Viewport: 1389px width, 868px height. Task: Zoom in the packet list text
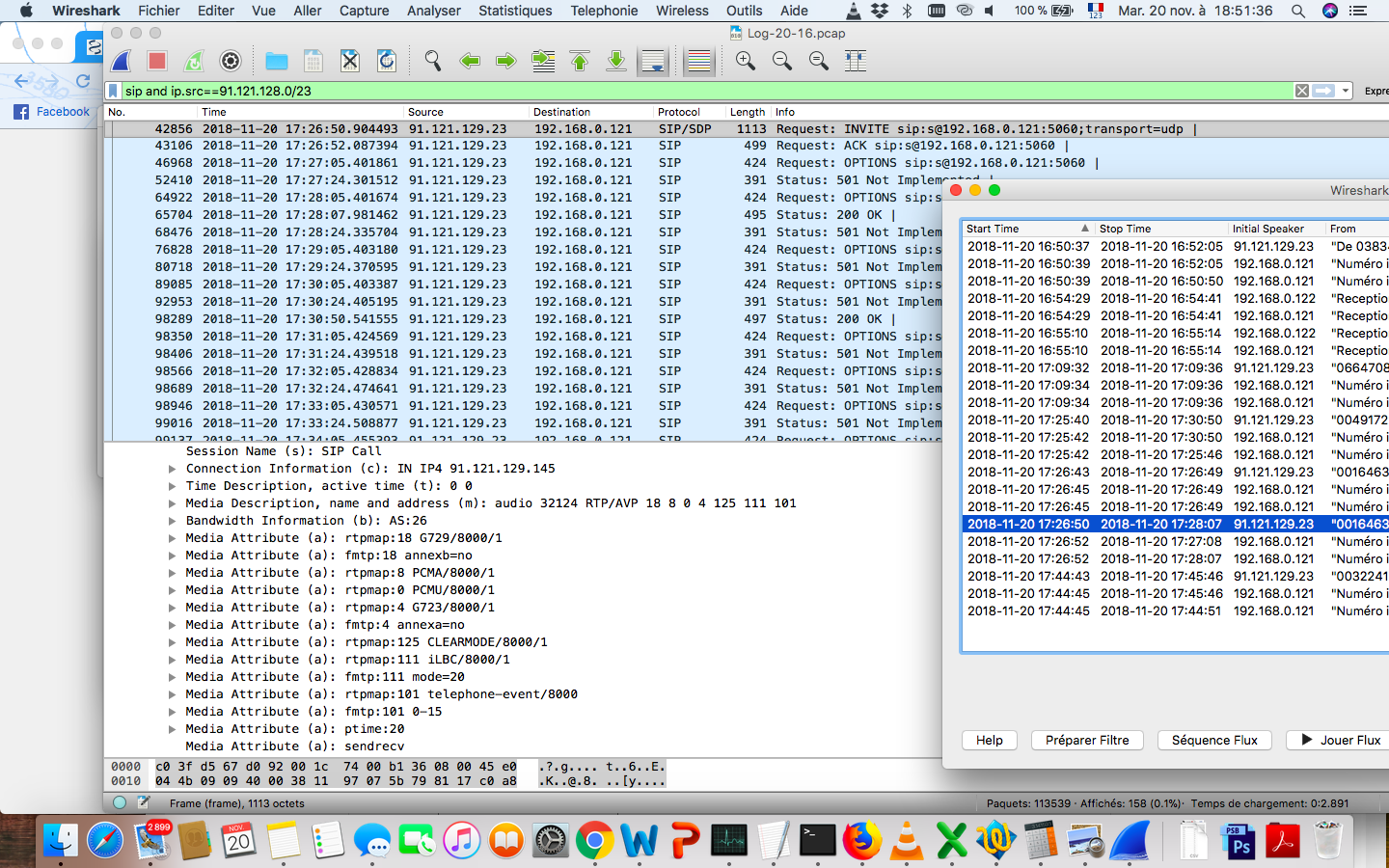tap(746, 62)
